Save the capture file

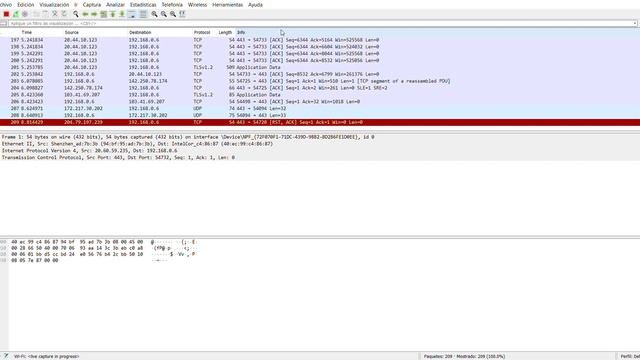(45, 14)
